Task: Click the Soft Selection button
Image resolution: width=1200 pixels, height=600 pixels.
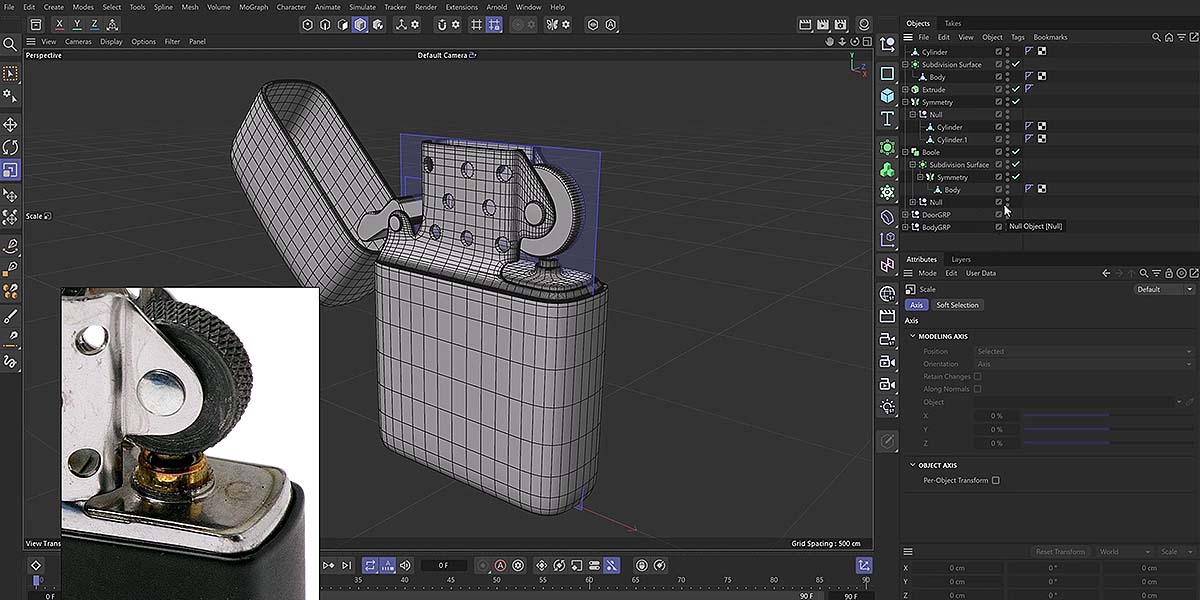Action: point(957,305)
